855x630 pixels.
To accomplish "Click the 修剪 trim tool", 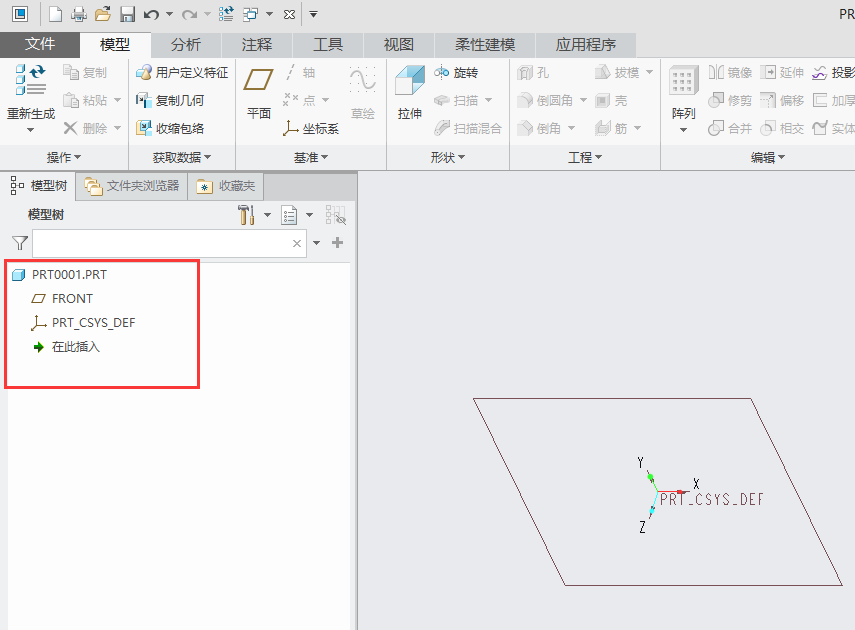I will [x=730, y=100].
